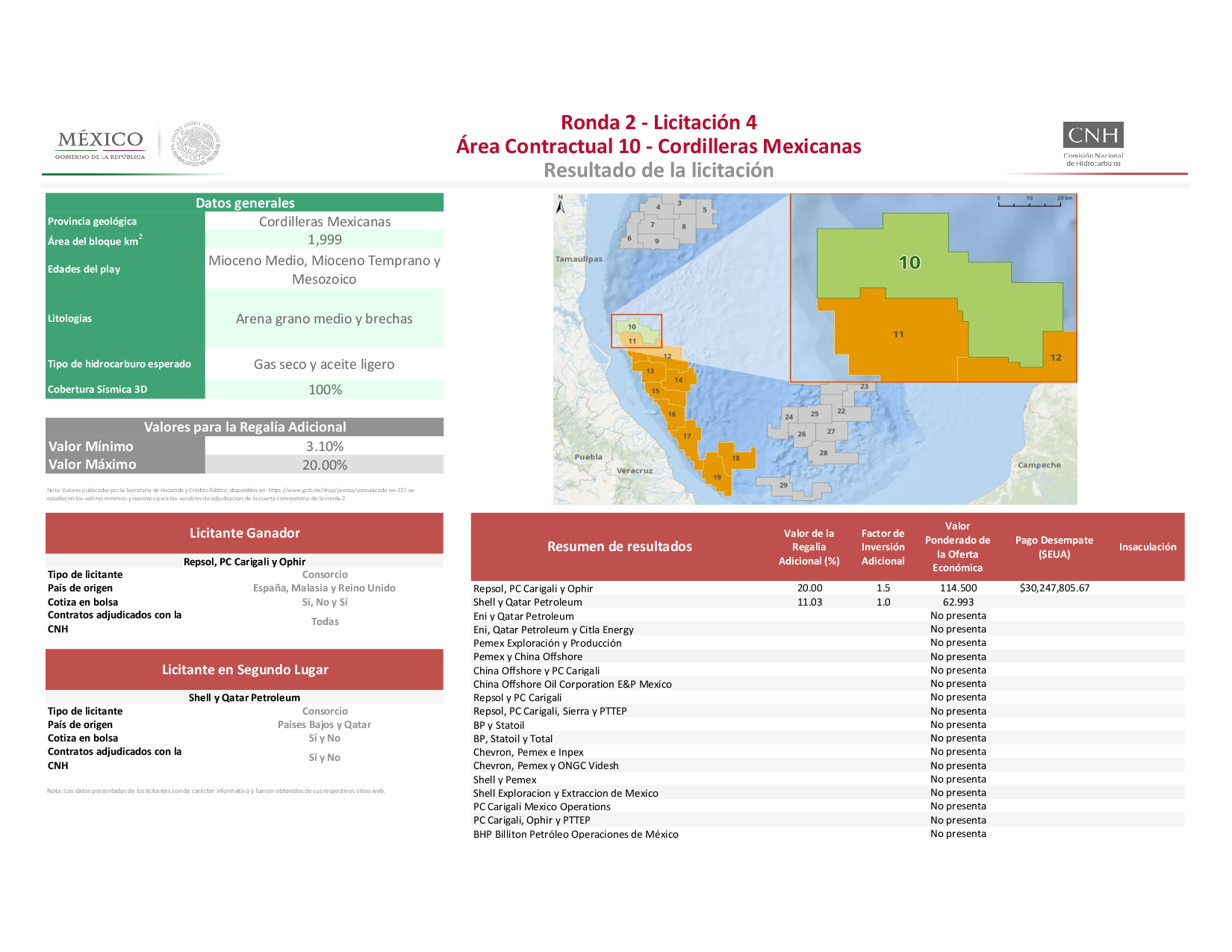Click Área Contractual 10 - Cordilleras Mexicanas heading
The width and height of the screenshot is (1232, 952).
659,146
